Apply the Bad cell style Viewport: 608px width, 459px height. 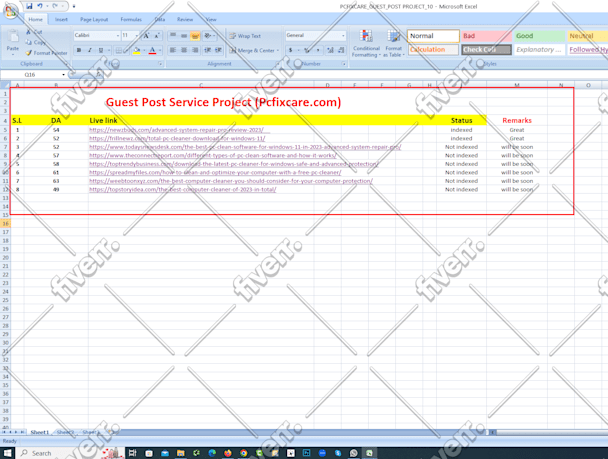[486, 36]
